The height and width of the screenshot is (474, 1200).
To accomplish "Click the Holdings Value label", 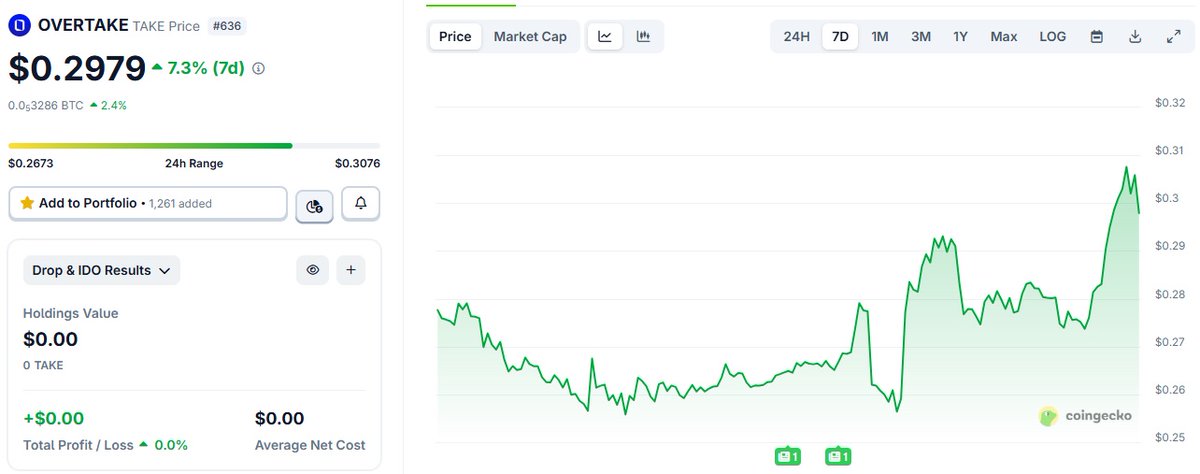I will (71, 314).
